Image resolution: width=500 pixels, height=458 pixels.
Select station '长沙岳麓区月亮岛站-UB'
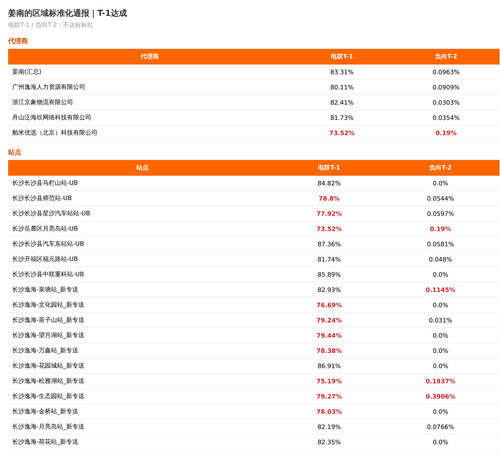(x=45, y=229)
